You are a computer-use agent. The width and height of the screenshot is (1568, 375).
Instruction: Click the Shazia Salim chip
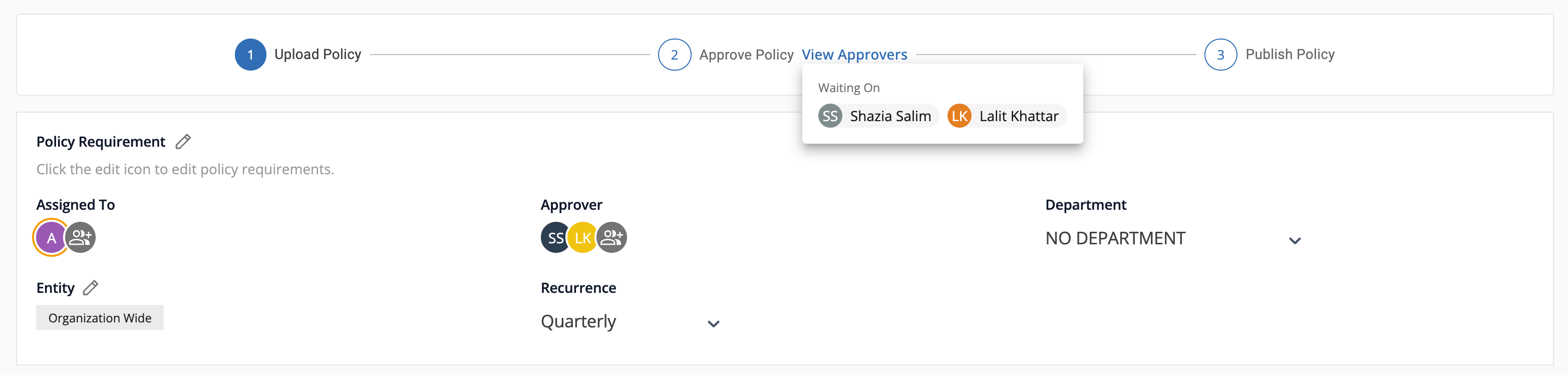(x=878, y=116)
